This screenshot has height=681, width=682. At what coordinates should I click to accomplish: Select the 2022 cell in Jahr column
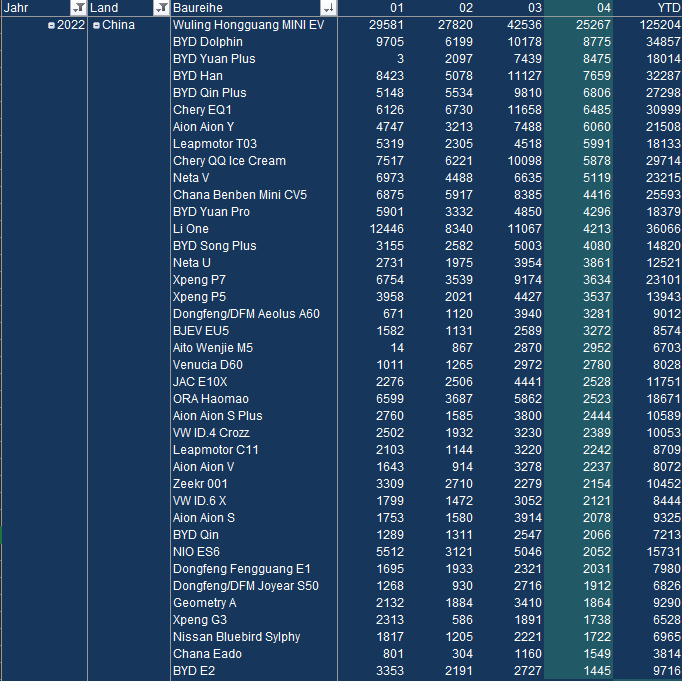coord(70,25)
